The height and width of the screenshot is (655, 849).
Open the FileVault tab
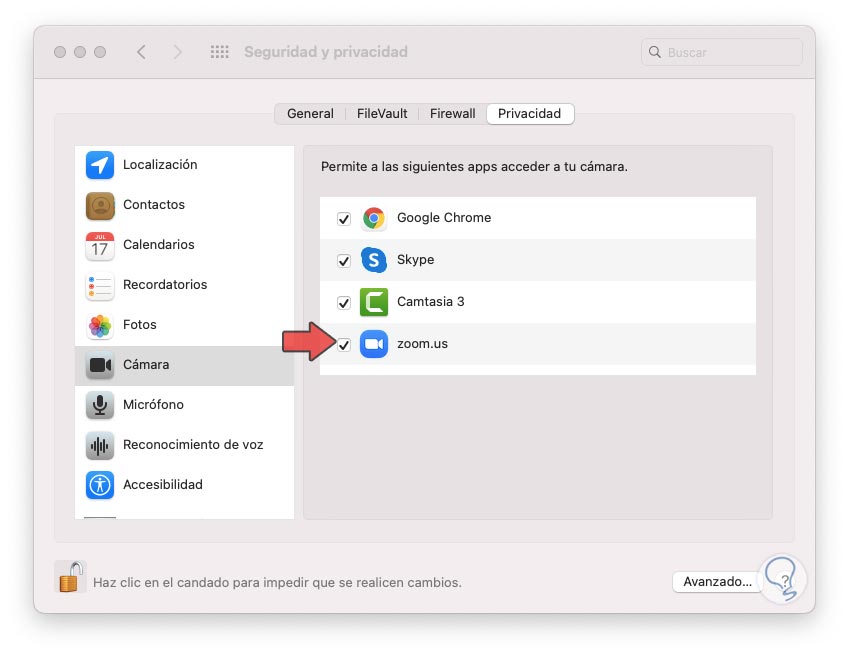pos(381,113)
